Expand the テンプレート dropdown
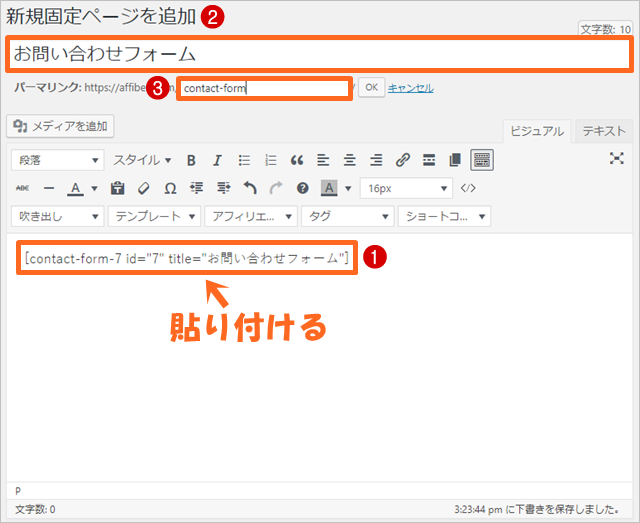640x523 pixels. [154, 216]
